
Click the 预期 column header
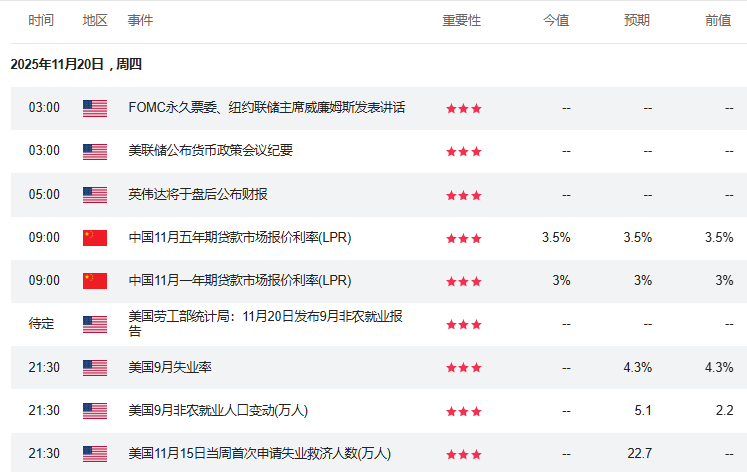637,20
